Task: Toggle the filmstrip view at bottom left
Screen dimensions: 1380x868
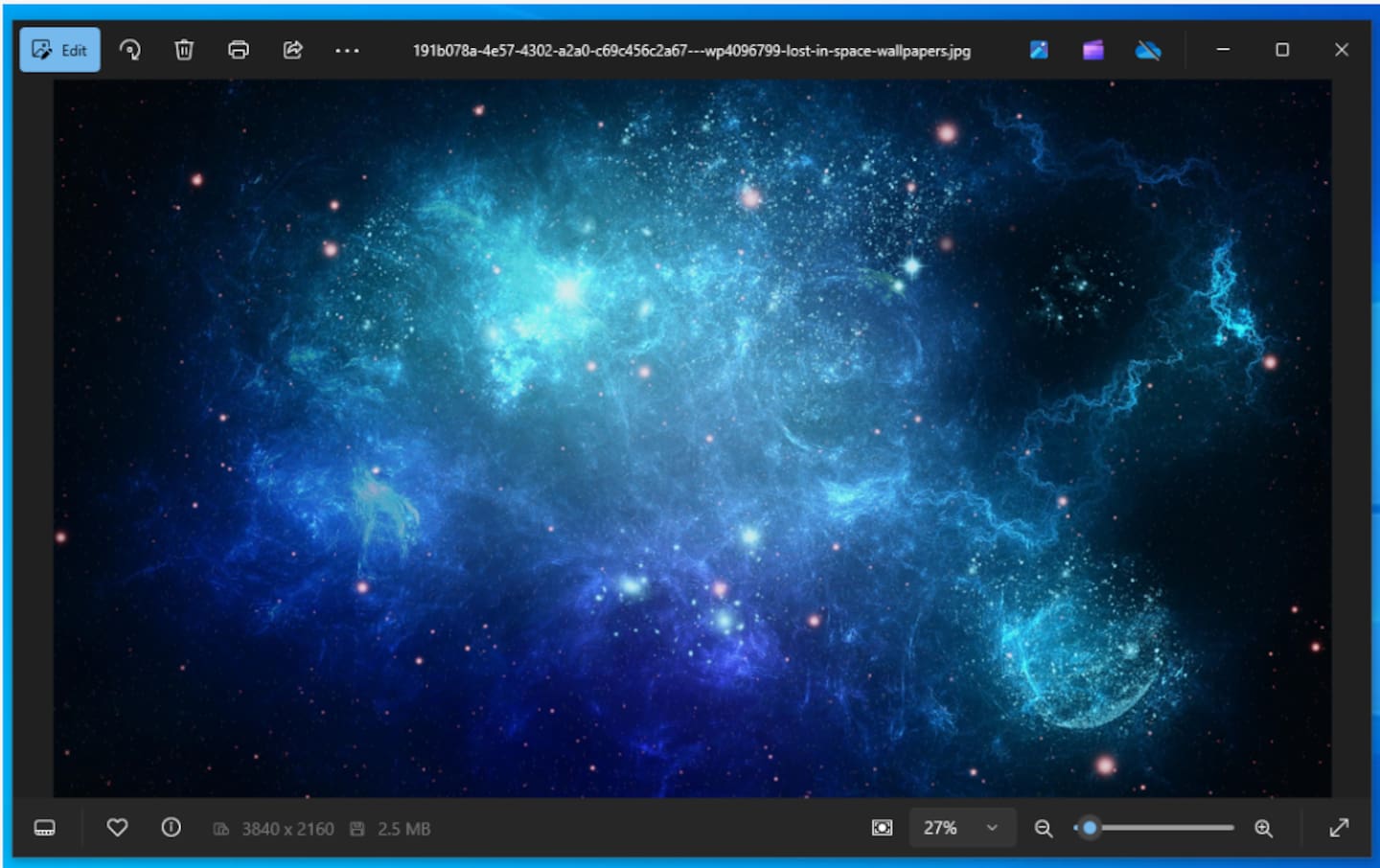Action: (45, 828)
